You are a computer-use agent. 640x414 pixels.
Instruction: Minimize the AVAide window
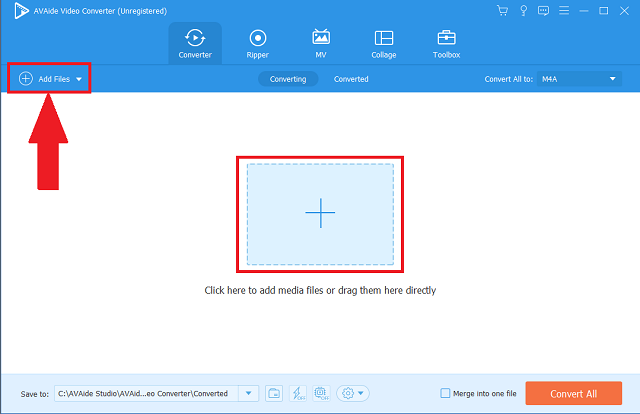coord(584,11)
